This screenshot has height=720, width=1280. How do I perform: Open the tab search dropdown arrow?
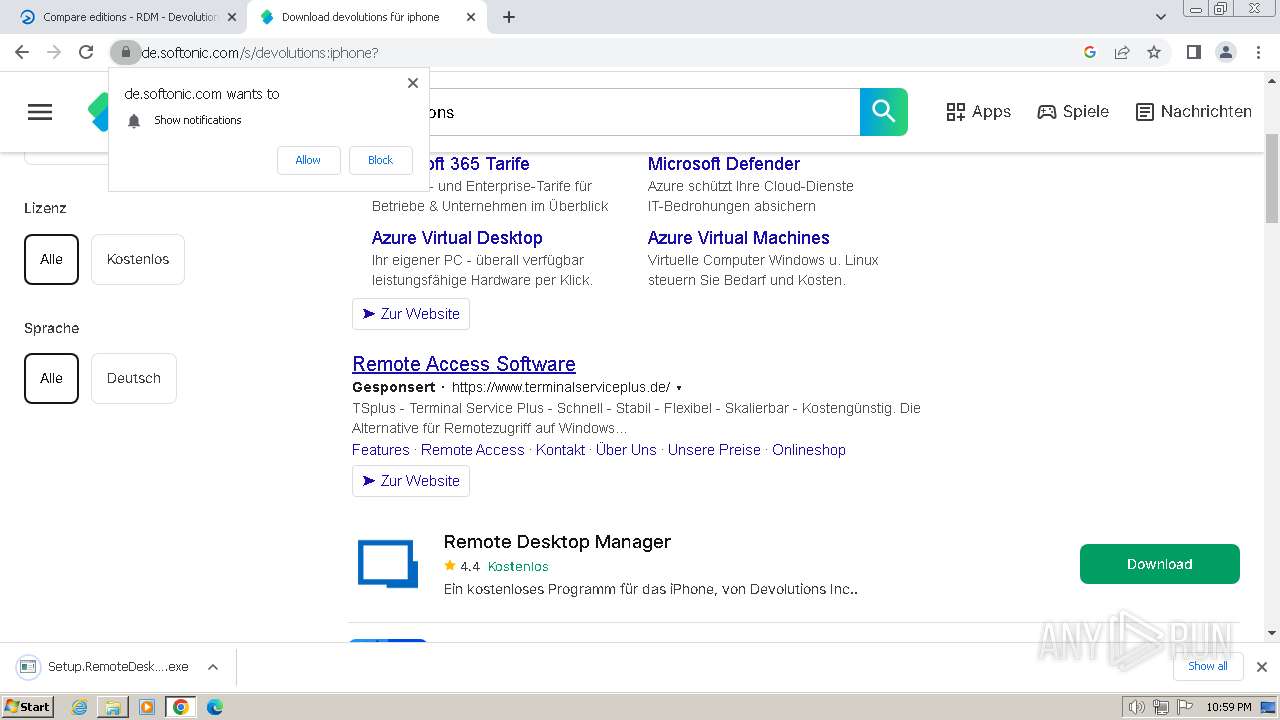pyautogui.click(x=1161, y=17)
